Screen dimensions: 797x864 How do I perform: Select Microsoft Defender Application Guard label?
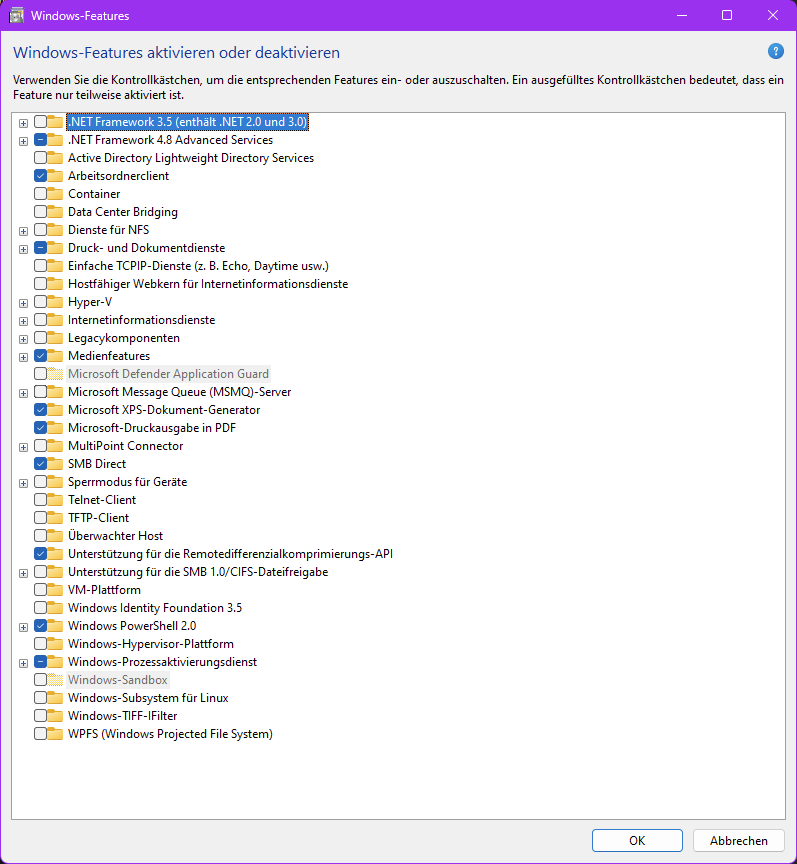[168, 374]
